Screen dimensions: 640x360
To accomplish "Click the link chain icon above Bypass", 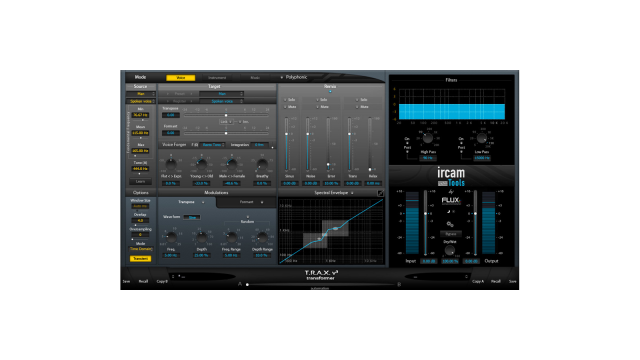I will tap(450, 224).
